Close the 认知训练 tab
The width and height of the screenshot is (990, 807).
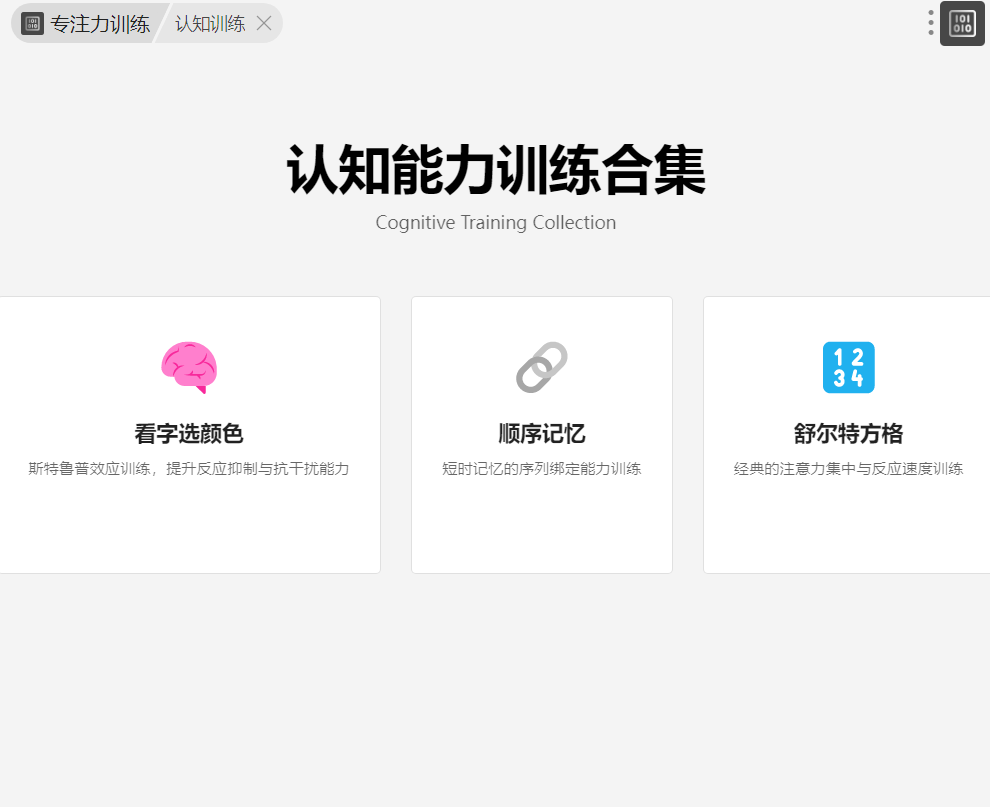[264, 23]
